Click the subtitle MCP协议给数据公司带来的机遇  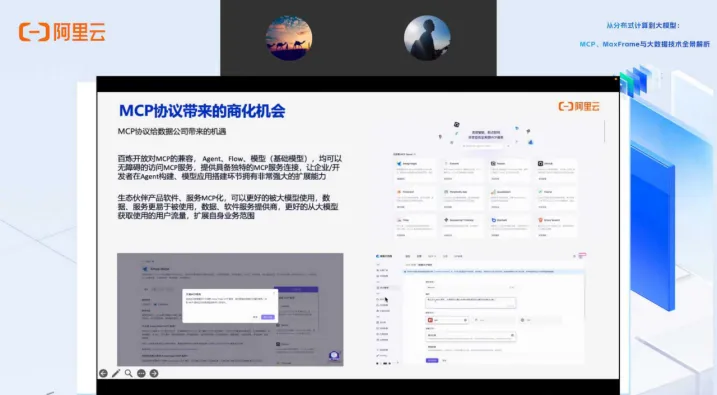[x=172, y=132]
